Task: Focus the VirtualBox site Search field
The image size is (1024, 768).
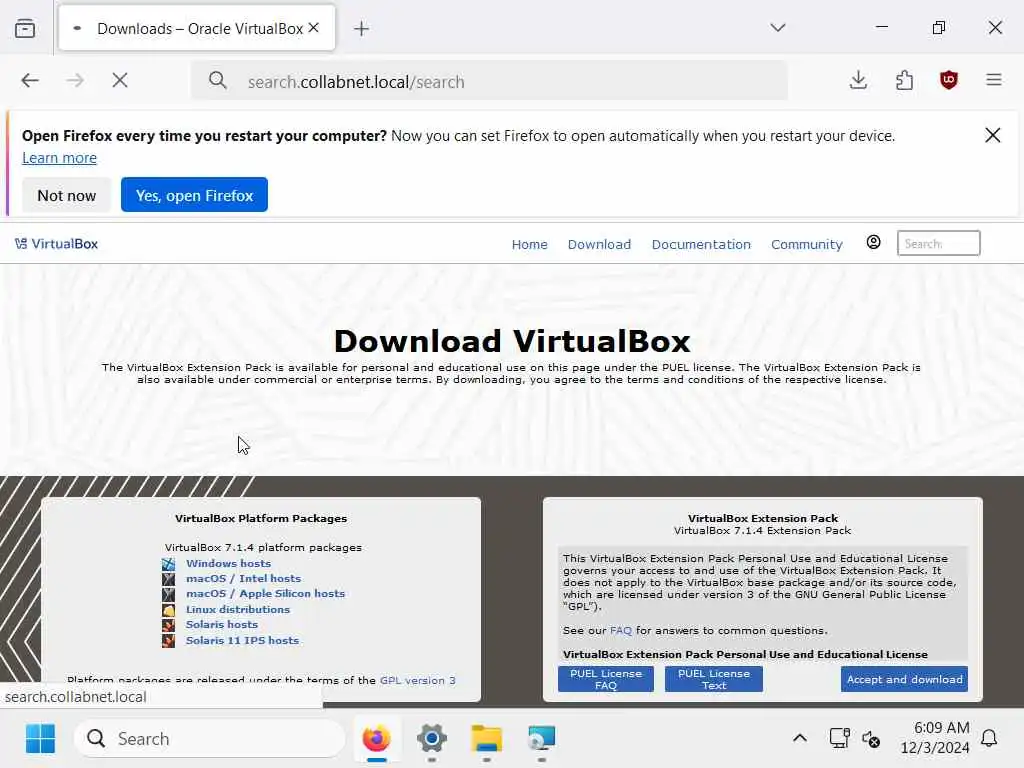Action: tap(938, 243)
